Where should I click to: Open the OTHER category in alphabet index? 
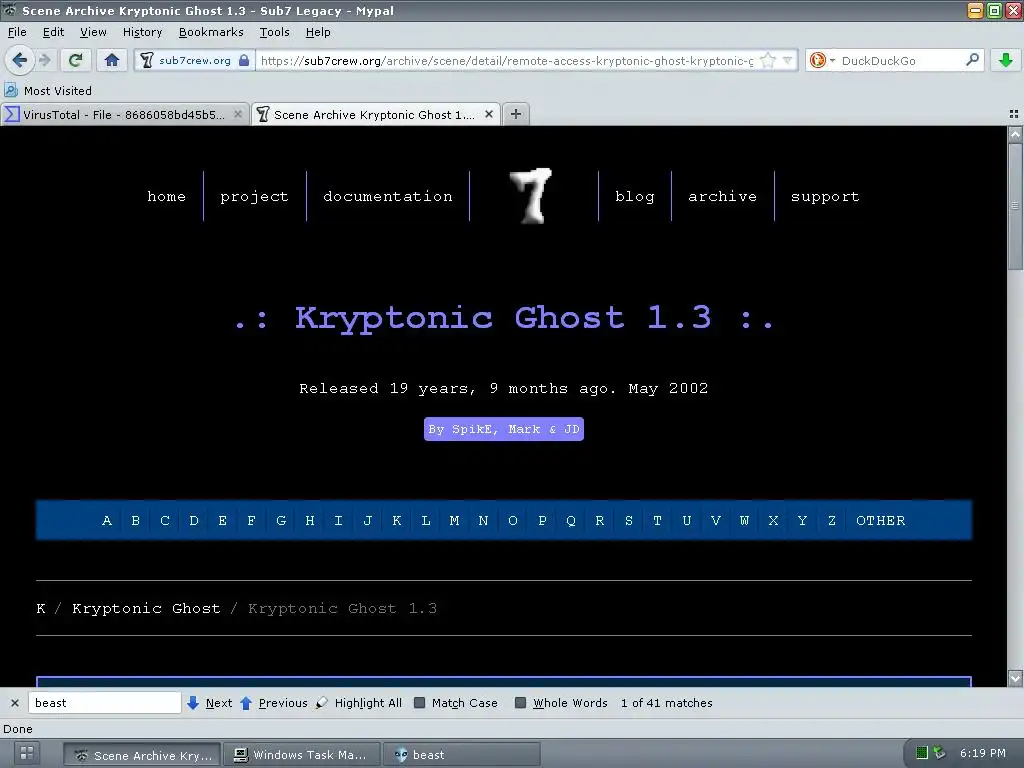(880, 520)
